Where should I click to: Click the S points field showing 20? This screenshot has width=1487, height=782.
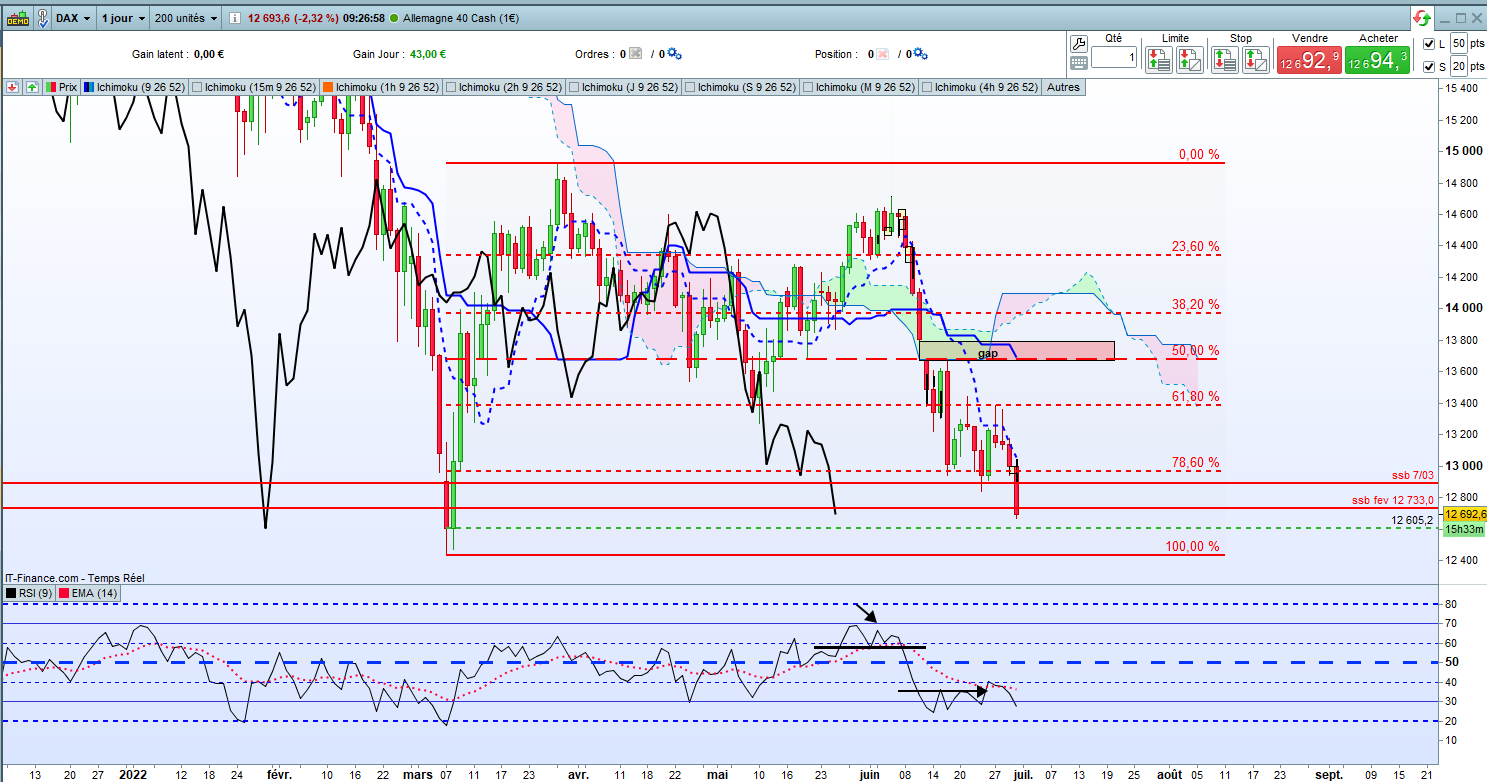[1458, 66]
